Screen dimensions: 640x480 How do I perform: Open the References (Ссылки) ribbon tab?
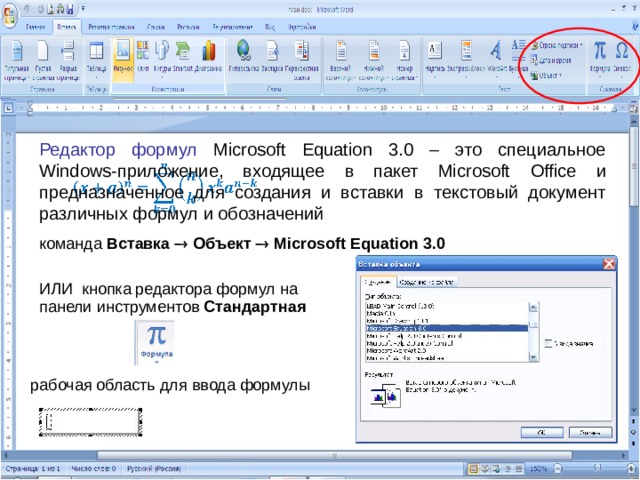pos(156,27)
